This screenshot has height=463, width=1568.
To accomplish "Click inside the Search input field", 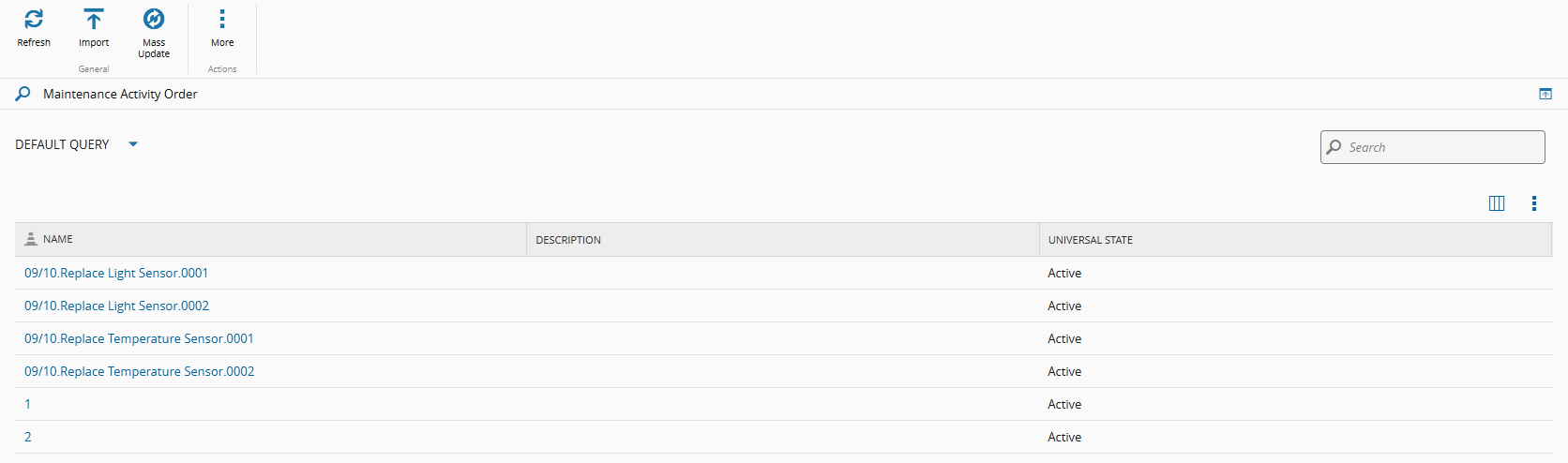I will tap(1442, 147).
